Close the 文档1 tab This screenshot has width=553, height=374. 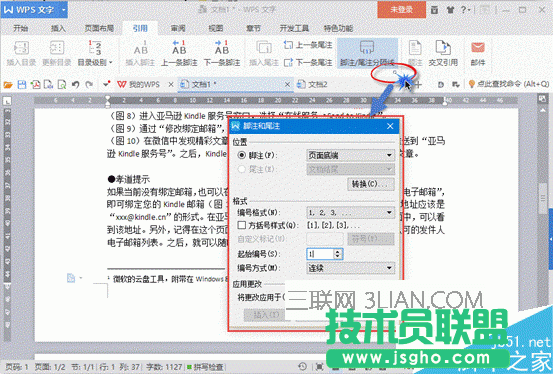coord(287,85)
